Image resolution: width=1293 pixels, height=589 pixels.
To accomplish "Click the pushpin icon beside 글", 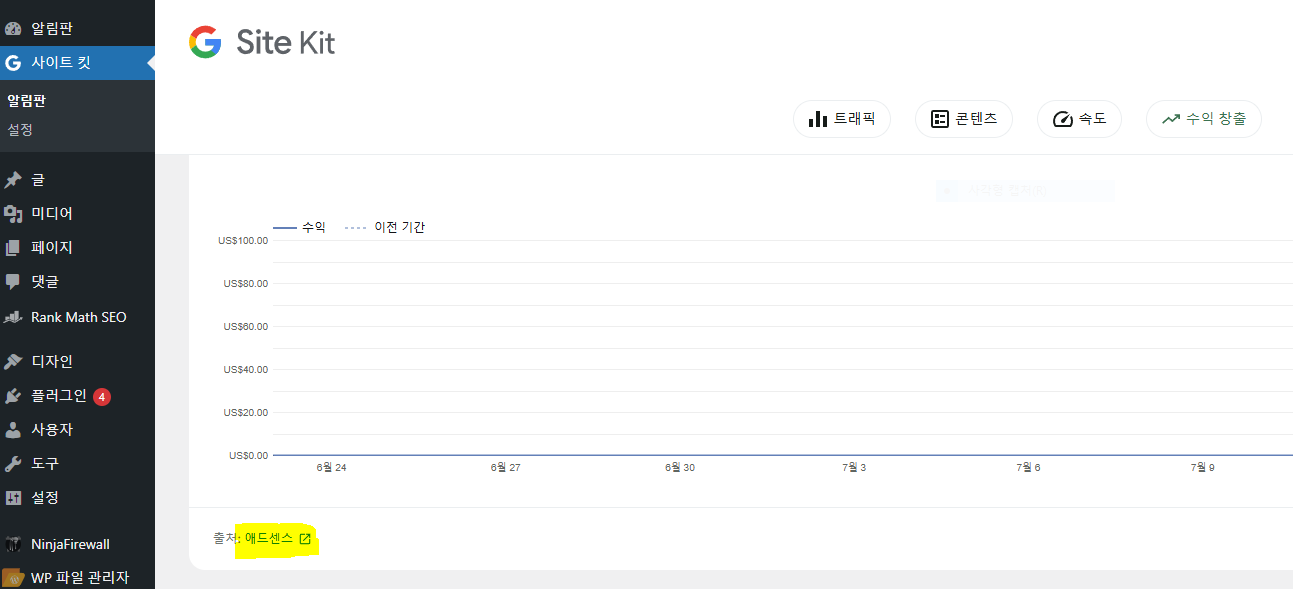I will point(13,180).
